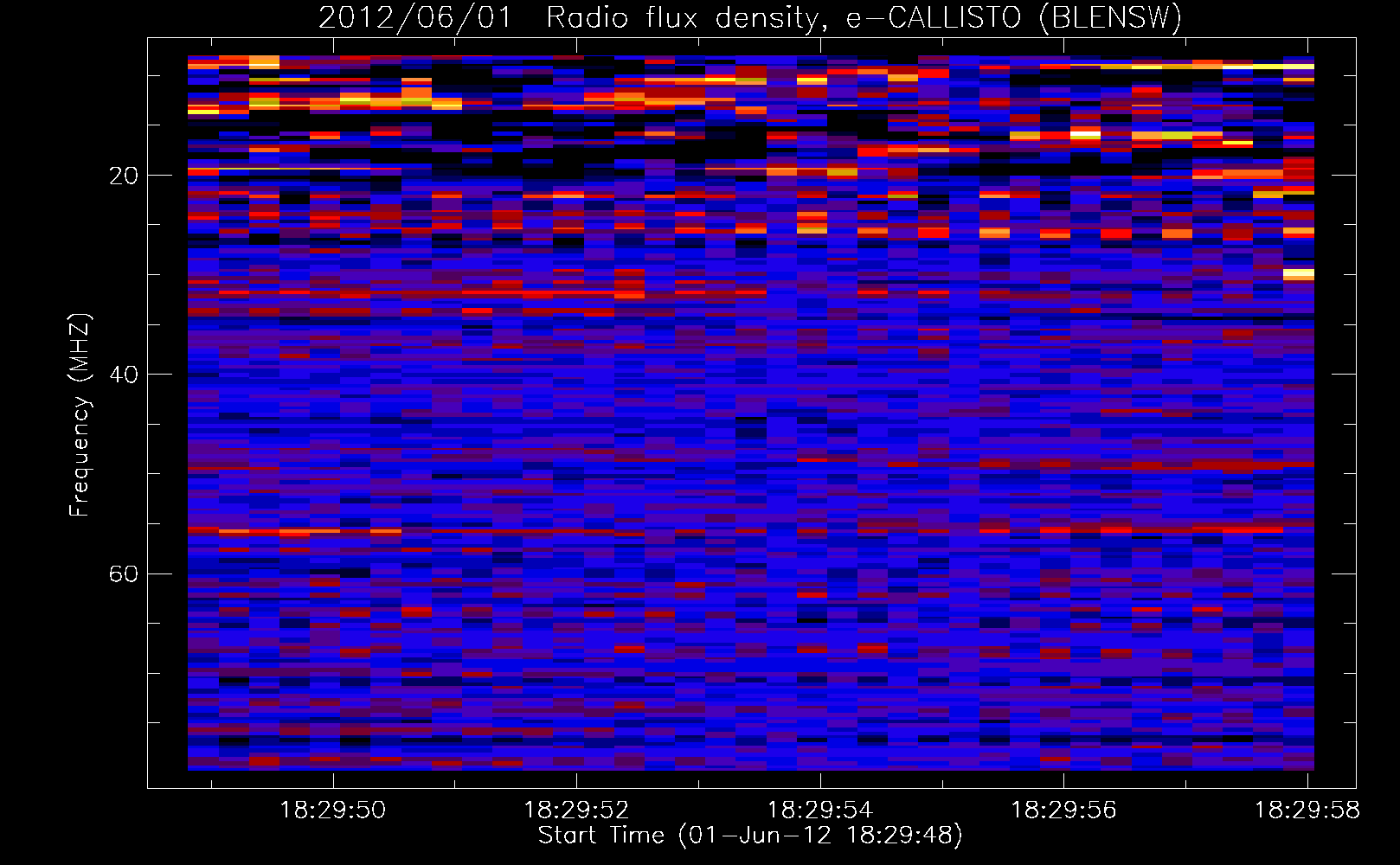
Task: Click the 18:29:50 time tick label
Action: (x=333, y=811)
